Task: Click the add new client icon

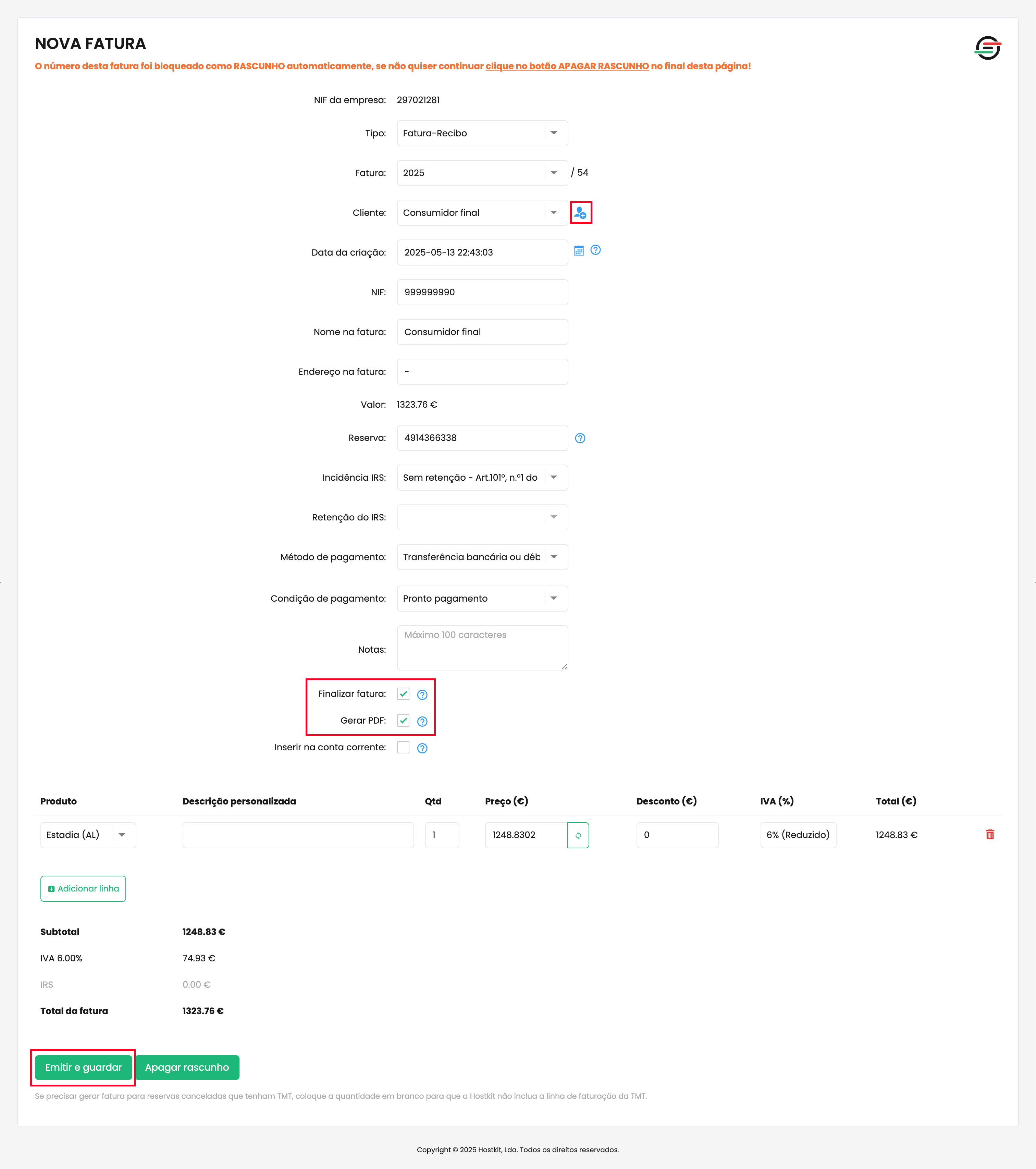Action: click(x=580, y=213)
